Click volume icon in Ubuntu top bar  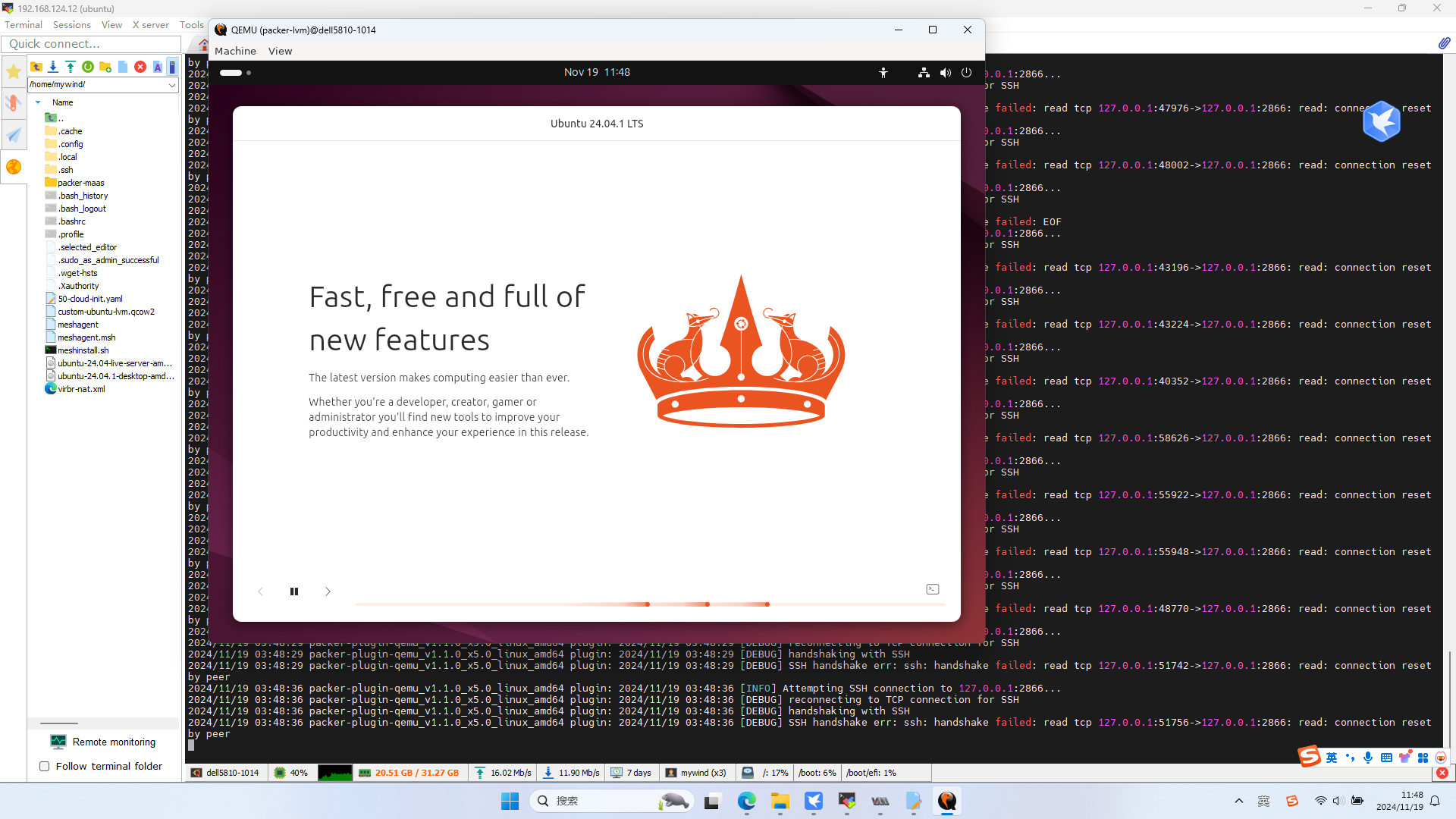[945, 73]
